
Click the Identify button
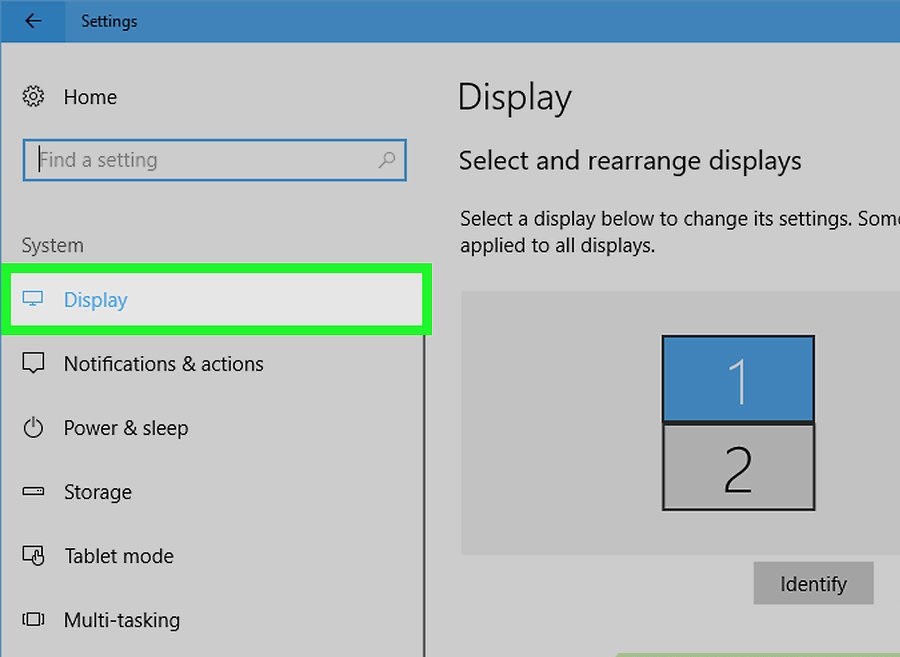(x=813, y=584)
